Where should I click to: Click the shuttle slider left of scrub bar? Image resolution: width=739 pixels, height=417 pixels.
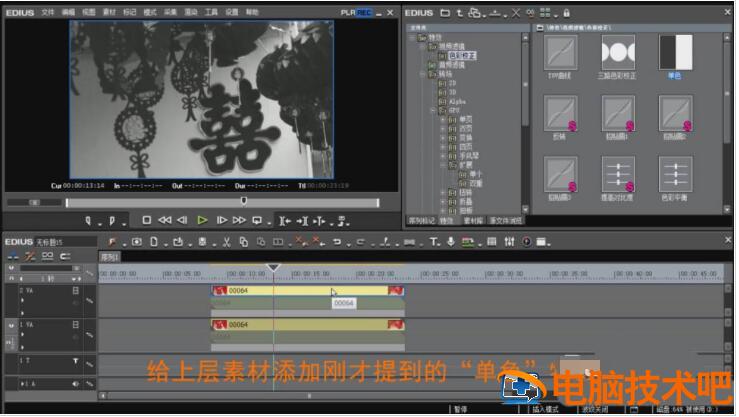[34, 203]
